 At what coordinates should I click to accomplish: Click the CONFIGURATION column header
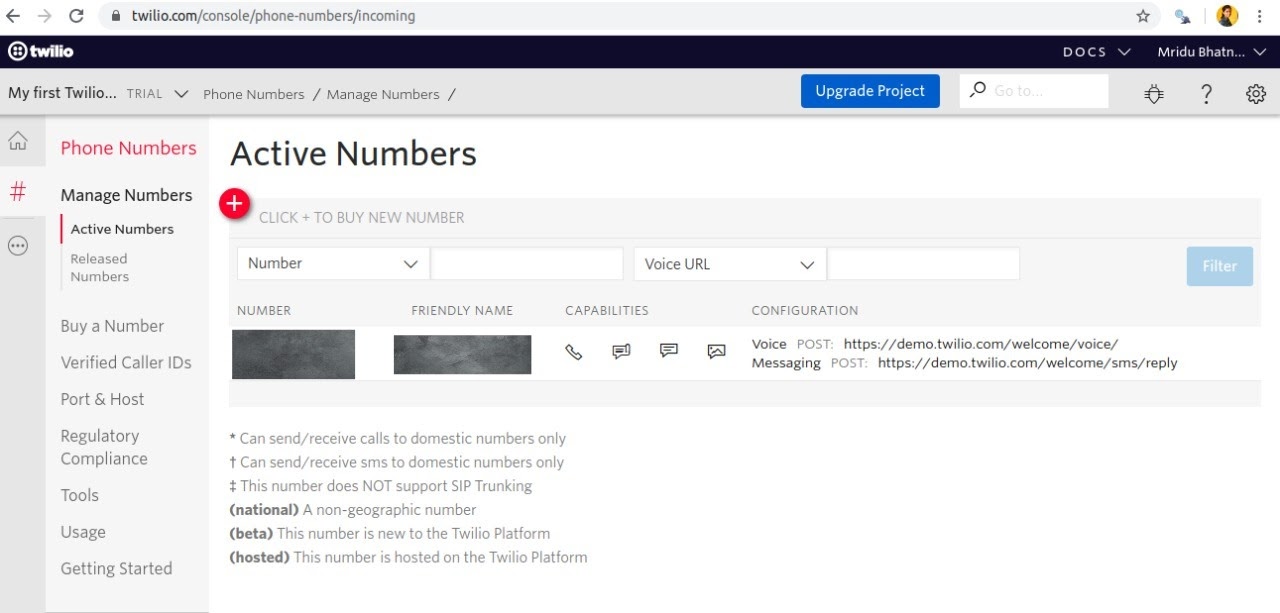805,311
